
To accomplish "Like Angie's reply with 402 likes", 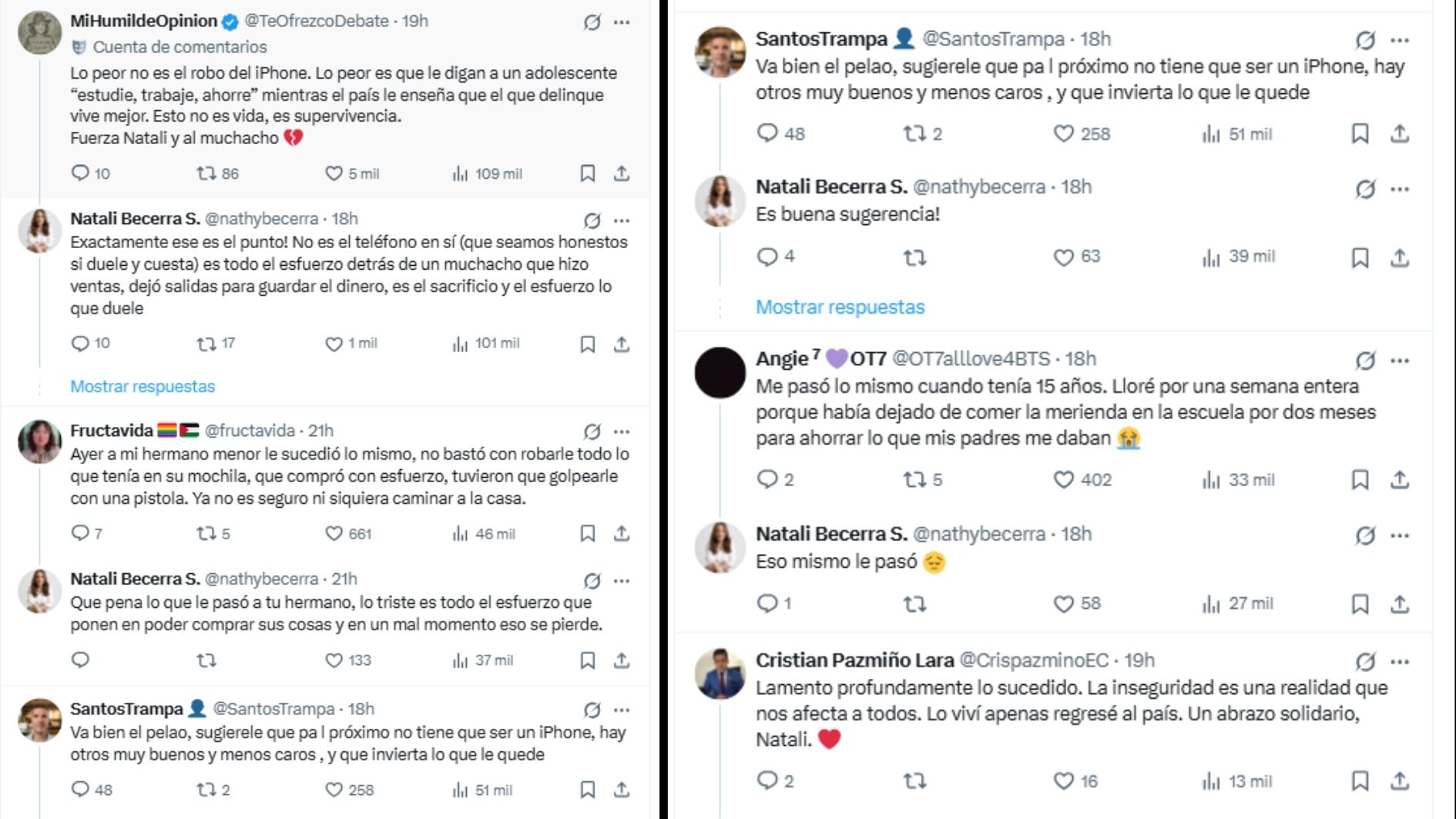I will [x=1062, y=479].
